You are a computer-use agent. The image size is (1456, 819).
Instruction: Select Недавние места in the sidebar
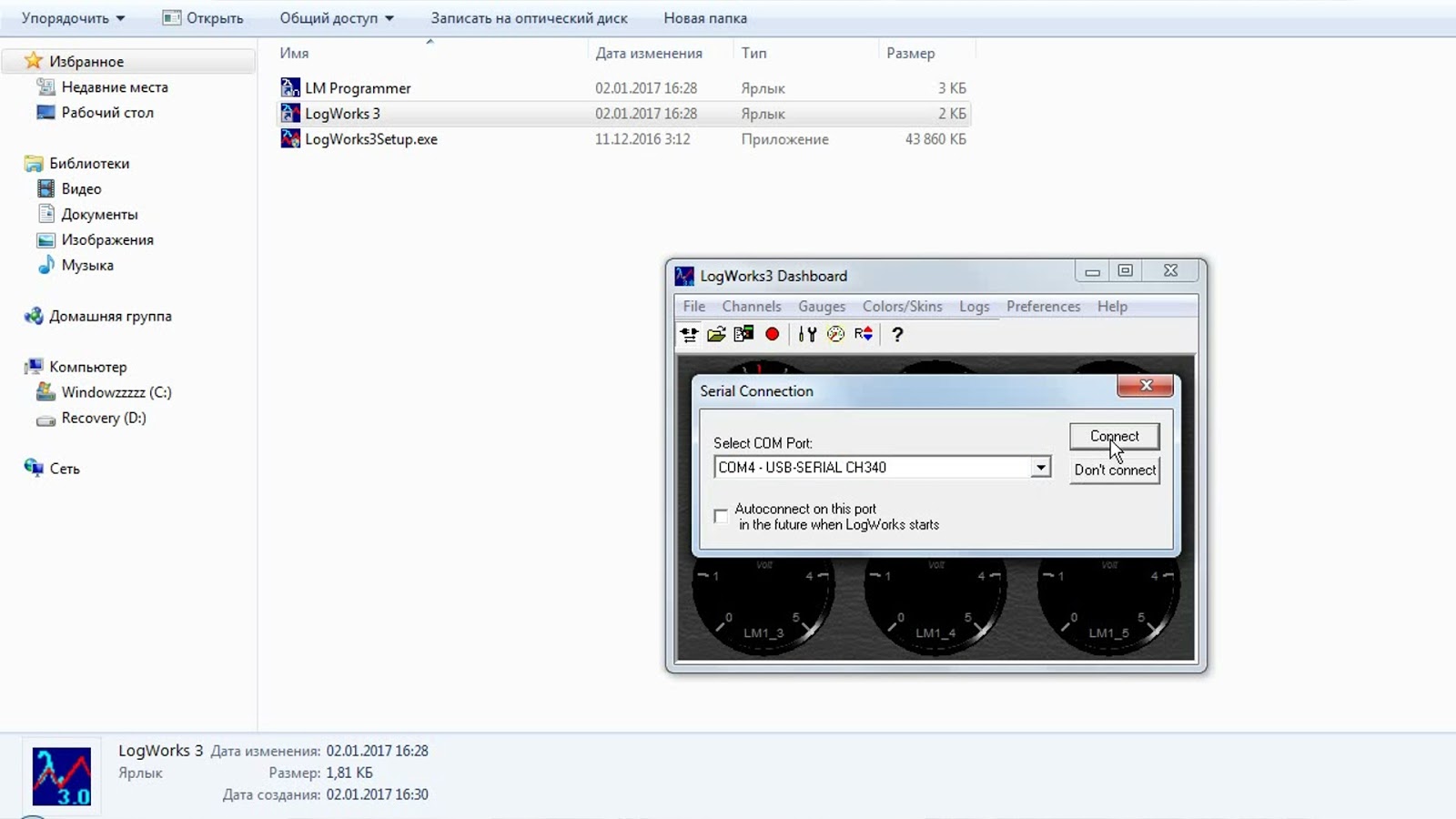(115, 87)
